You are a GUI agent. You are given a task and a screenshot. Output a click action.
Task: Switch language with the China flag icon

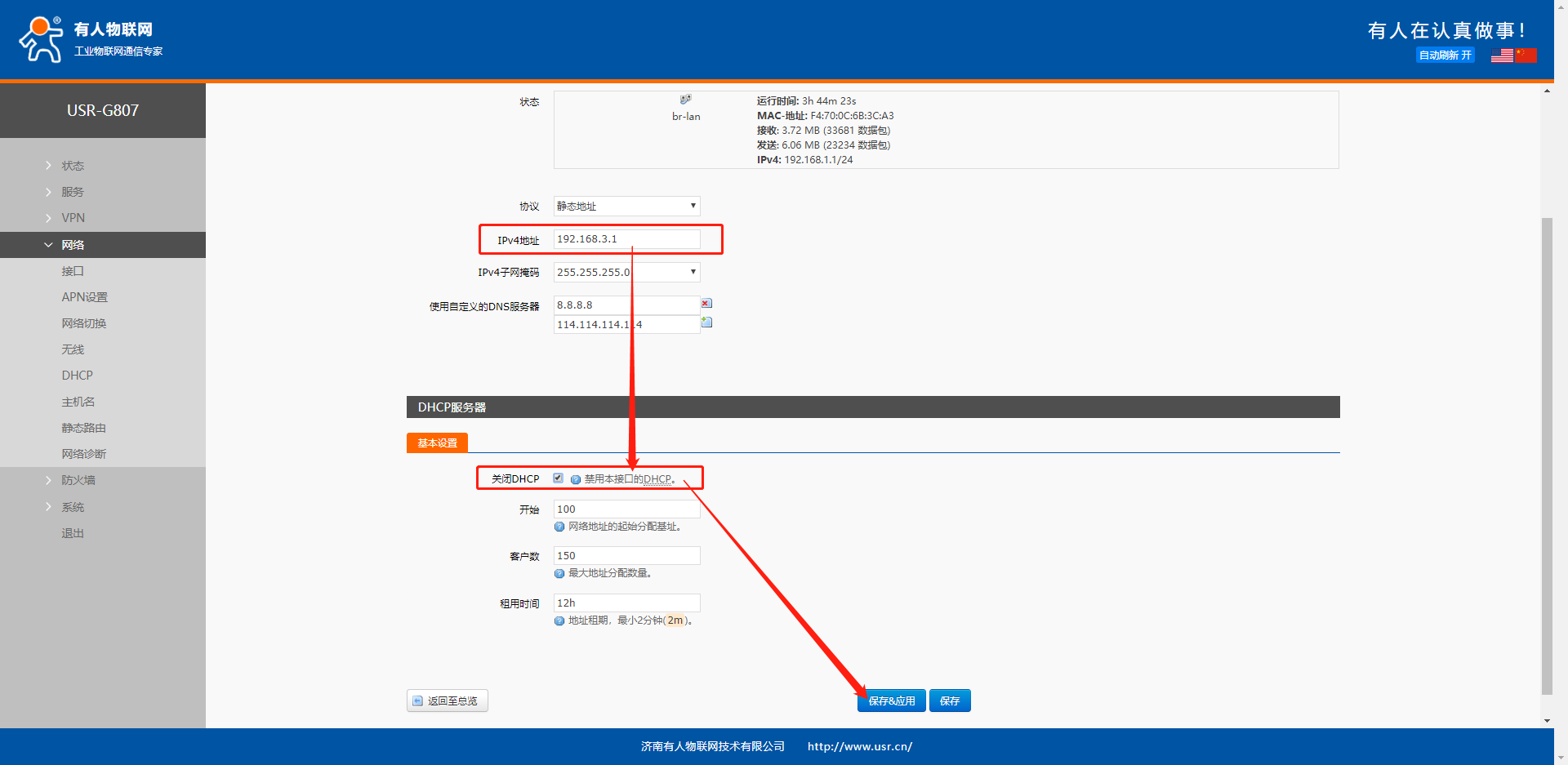tap(1526, 56)
